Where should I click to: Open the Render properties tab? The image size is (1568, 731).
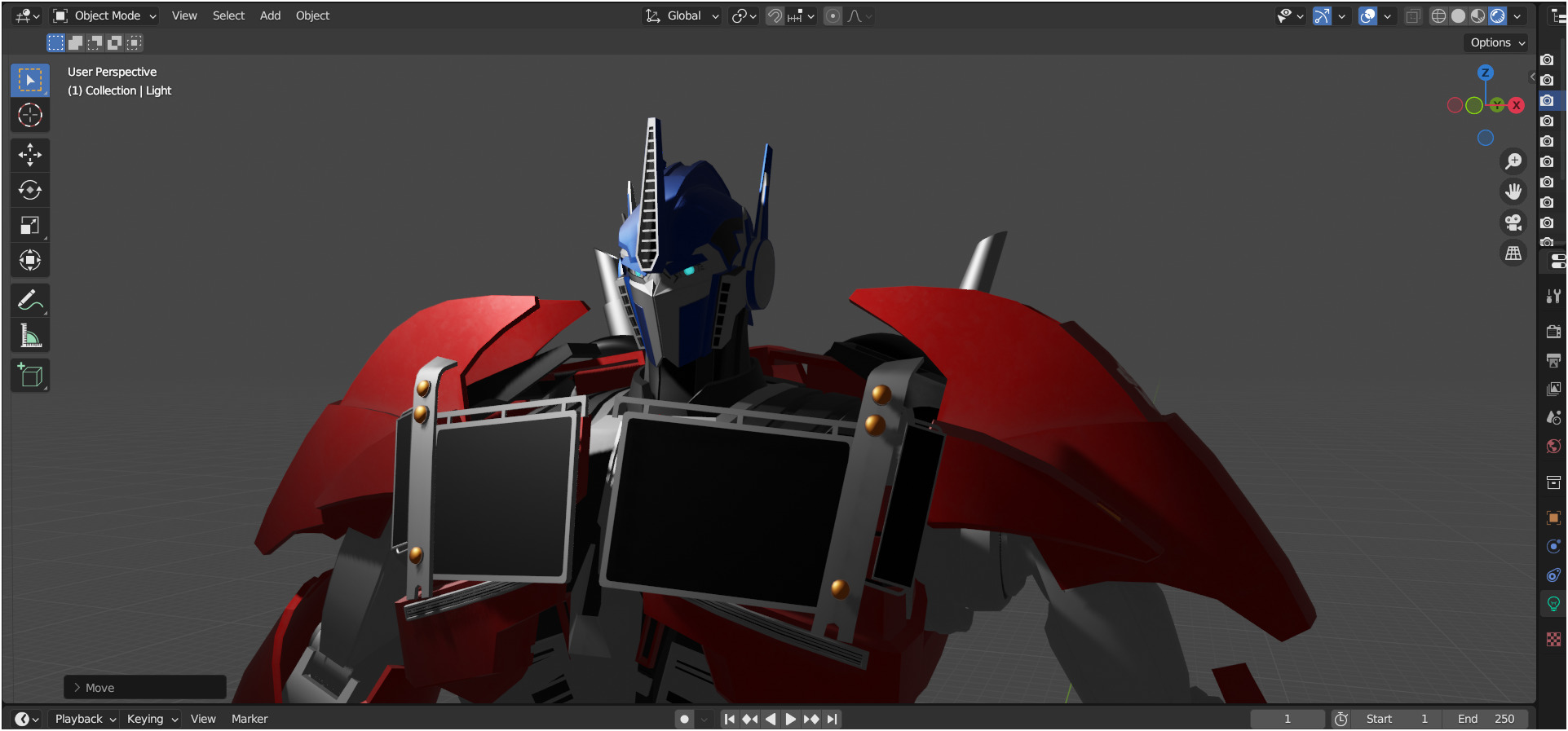1553,332
